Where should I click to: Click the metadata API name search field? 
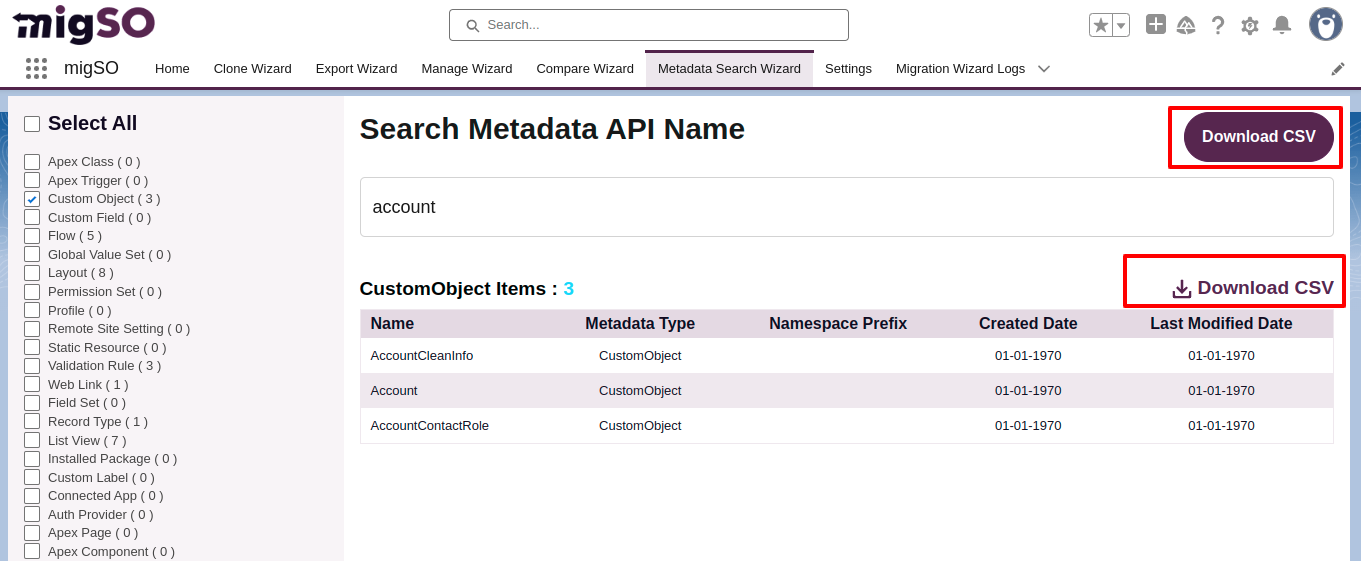846,207
